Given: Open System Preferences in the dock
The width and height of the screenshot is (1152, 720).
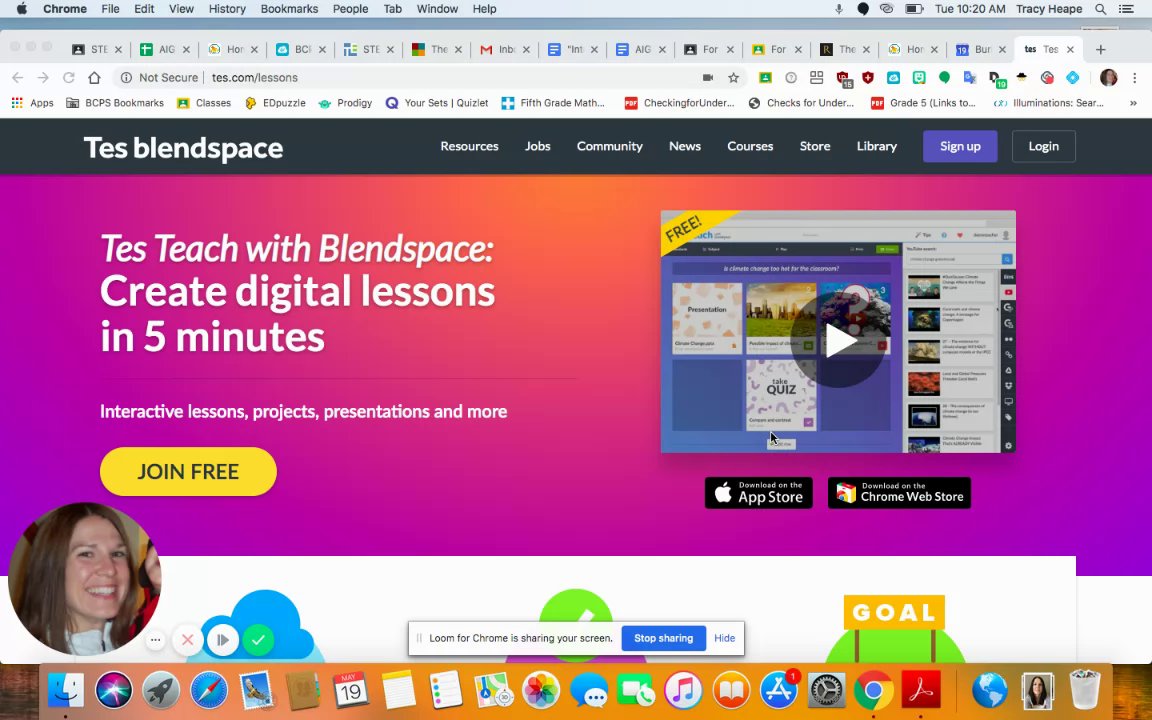Looking at the screenshot, I should (827, 691).
